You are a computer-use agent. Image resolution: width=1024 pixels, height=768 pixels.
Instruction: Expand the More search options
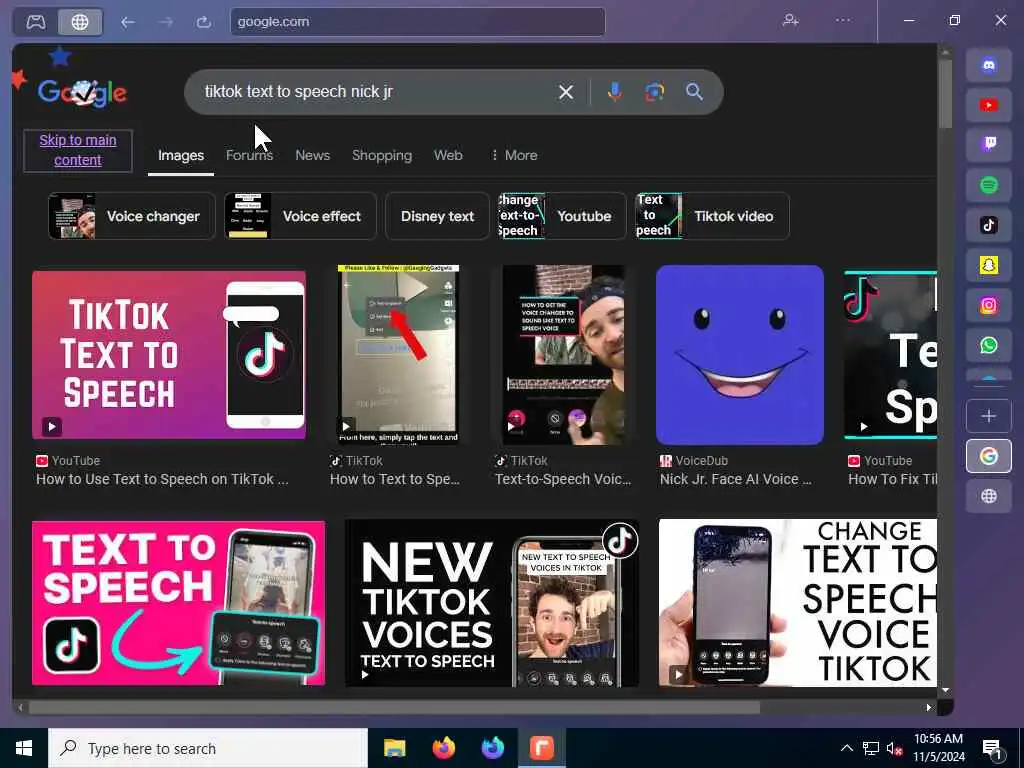(x=514, y=155)
